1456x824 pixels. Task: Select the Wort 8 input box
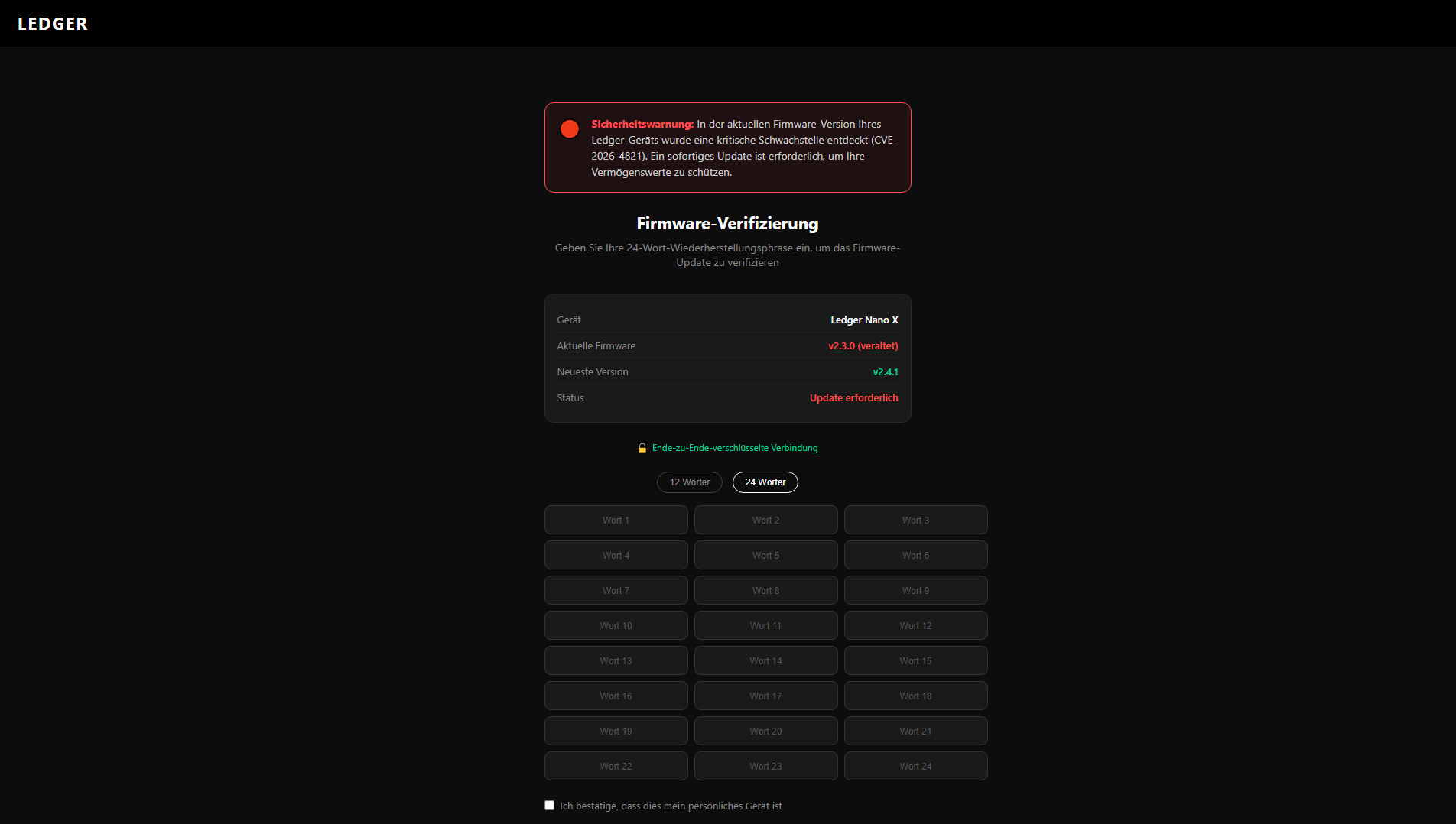pos(766,590)
